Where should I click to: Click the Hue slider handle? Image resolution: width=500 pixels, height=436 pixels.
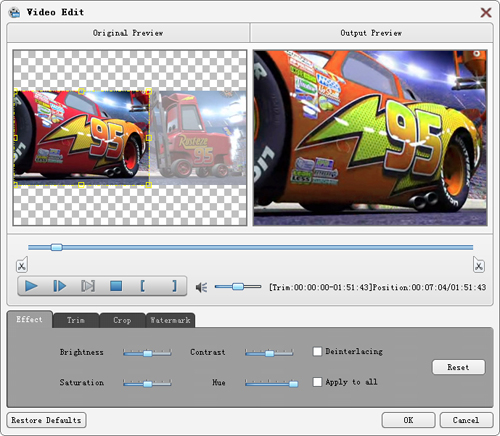point(293,384)
